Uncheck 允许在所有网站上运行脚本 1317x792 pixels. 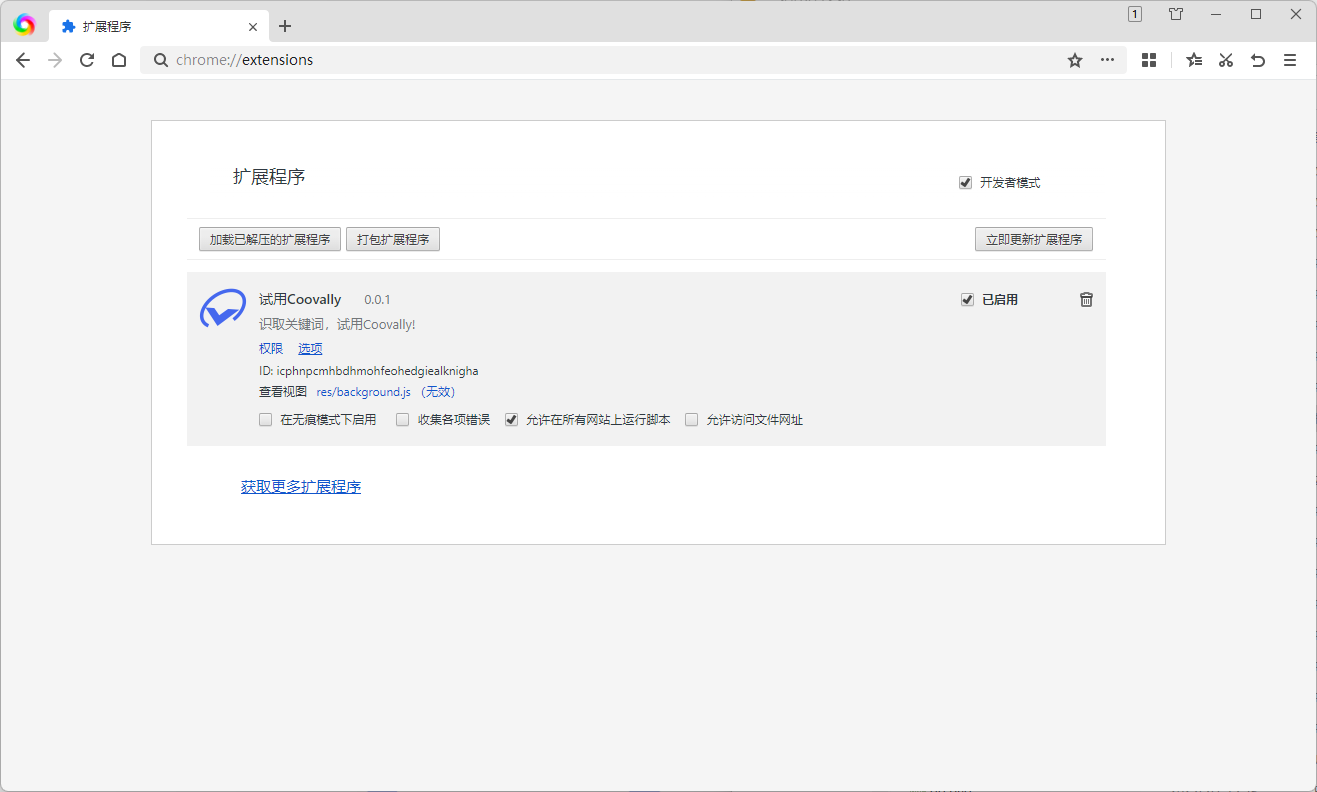click(511, 420)
